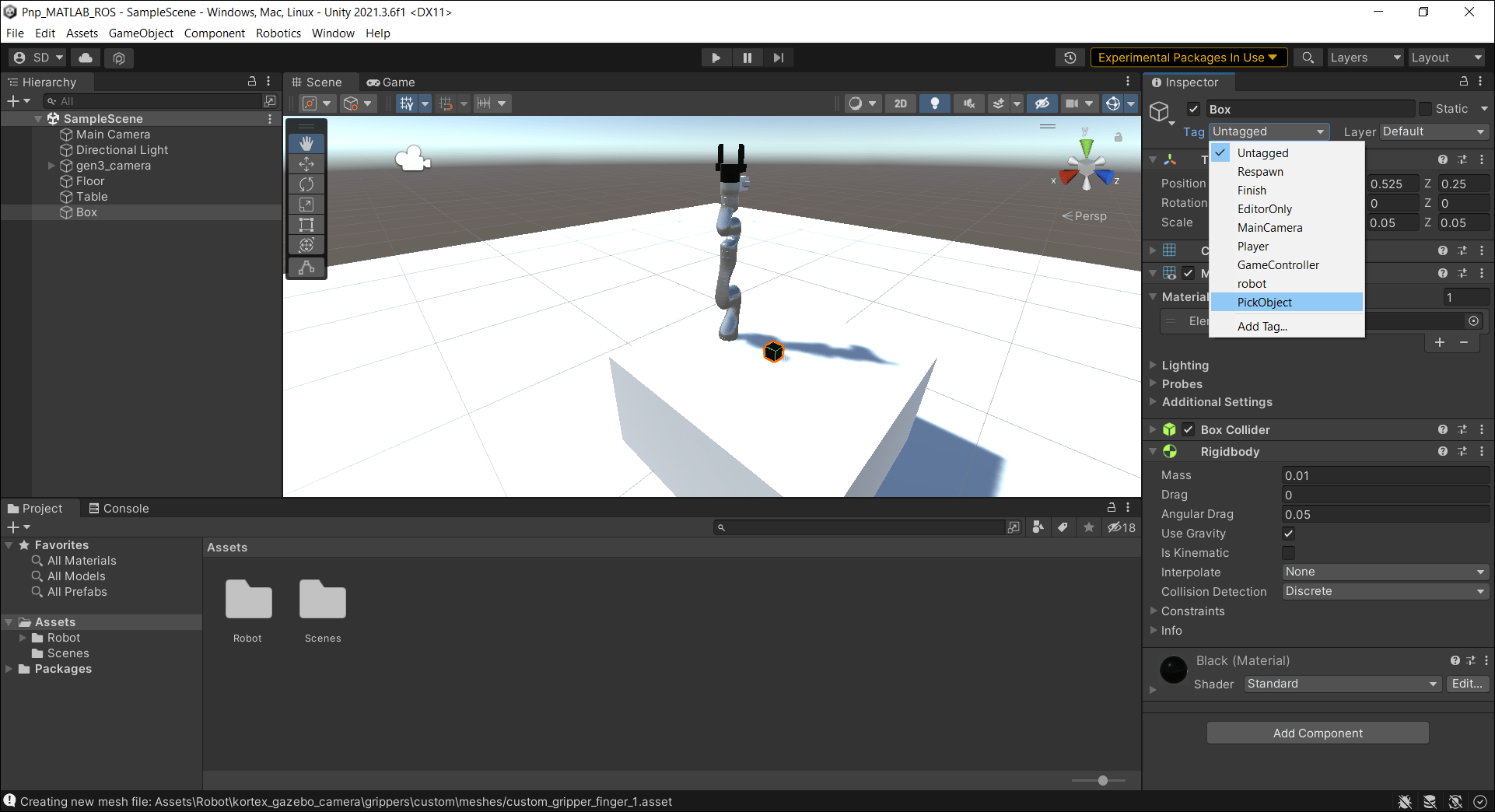The image size is (1495, 812).
Task: Choose PickObject tag from list
Action: [x=1287, y=303]
